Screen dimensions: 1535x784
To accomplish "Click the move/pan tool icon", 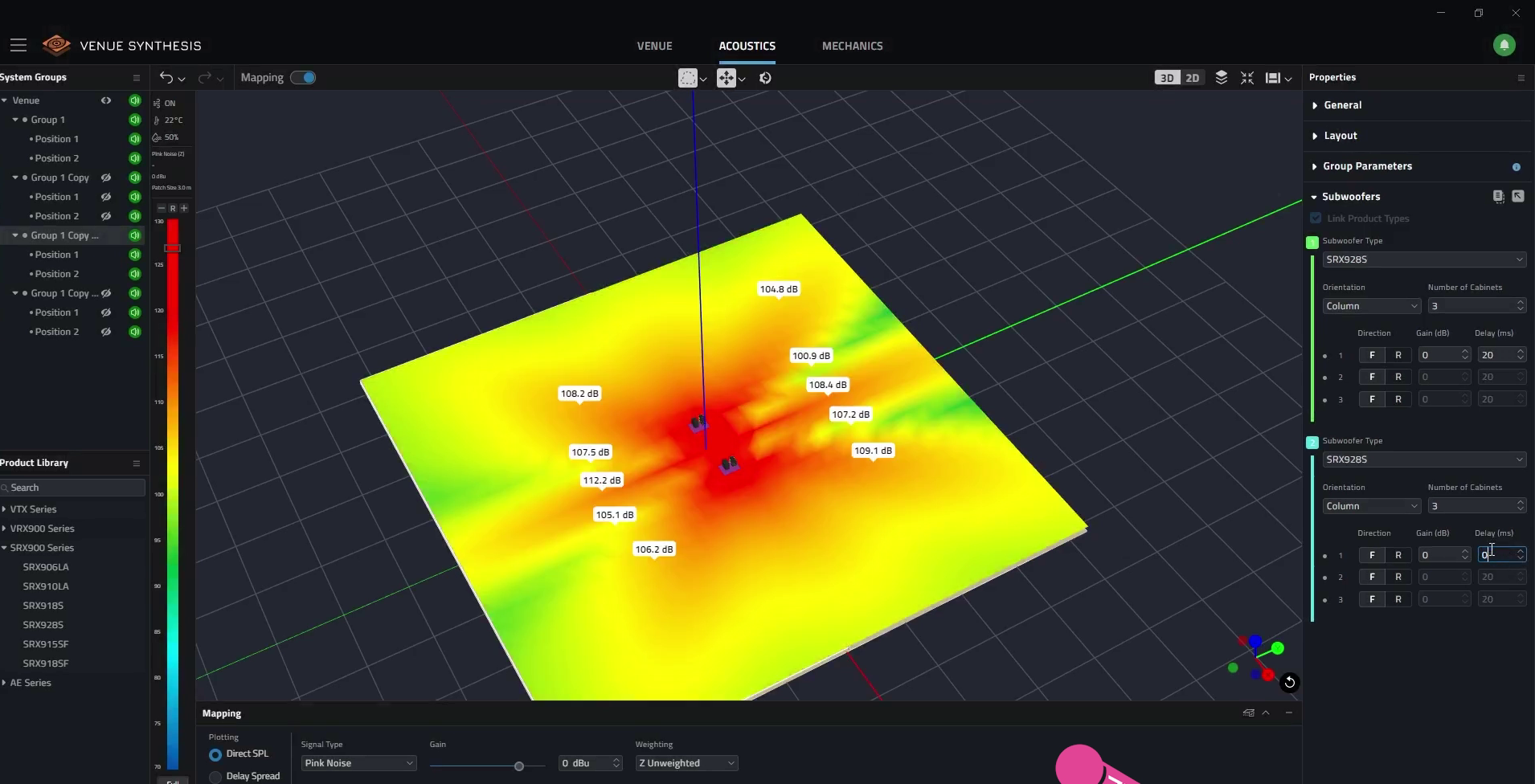I will [x=726, y=78].
